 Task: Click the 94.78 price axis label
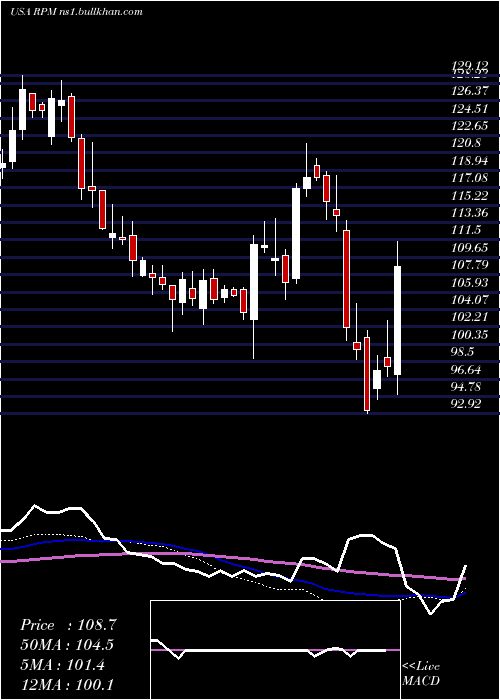[466, 387]
